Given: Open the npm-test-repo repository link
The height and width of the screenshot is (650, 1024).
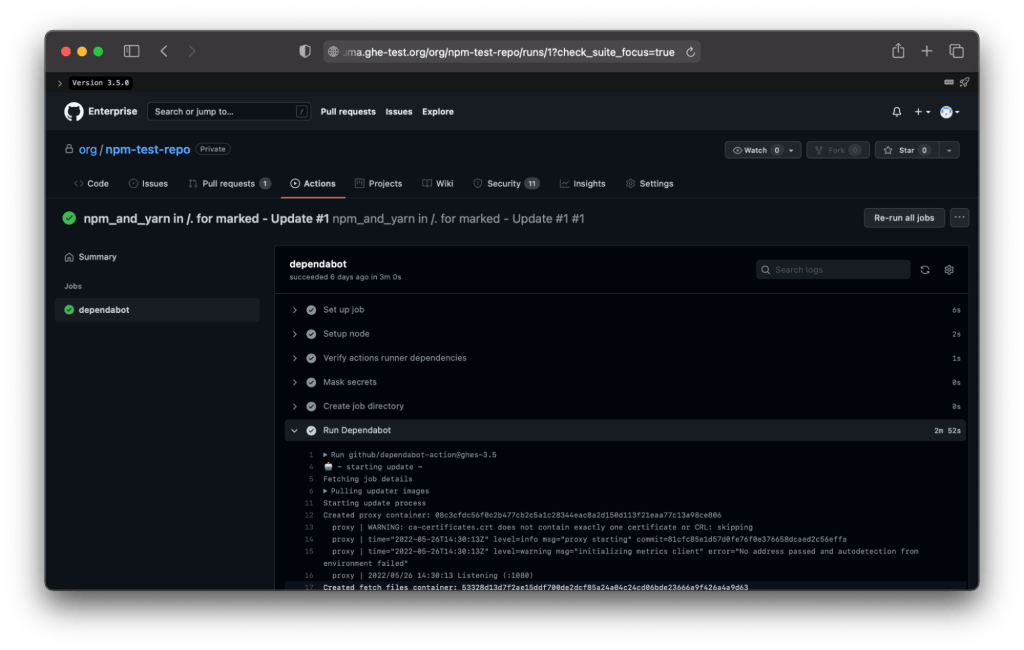Looking at the screenshot, I should 148,150.
